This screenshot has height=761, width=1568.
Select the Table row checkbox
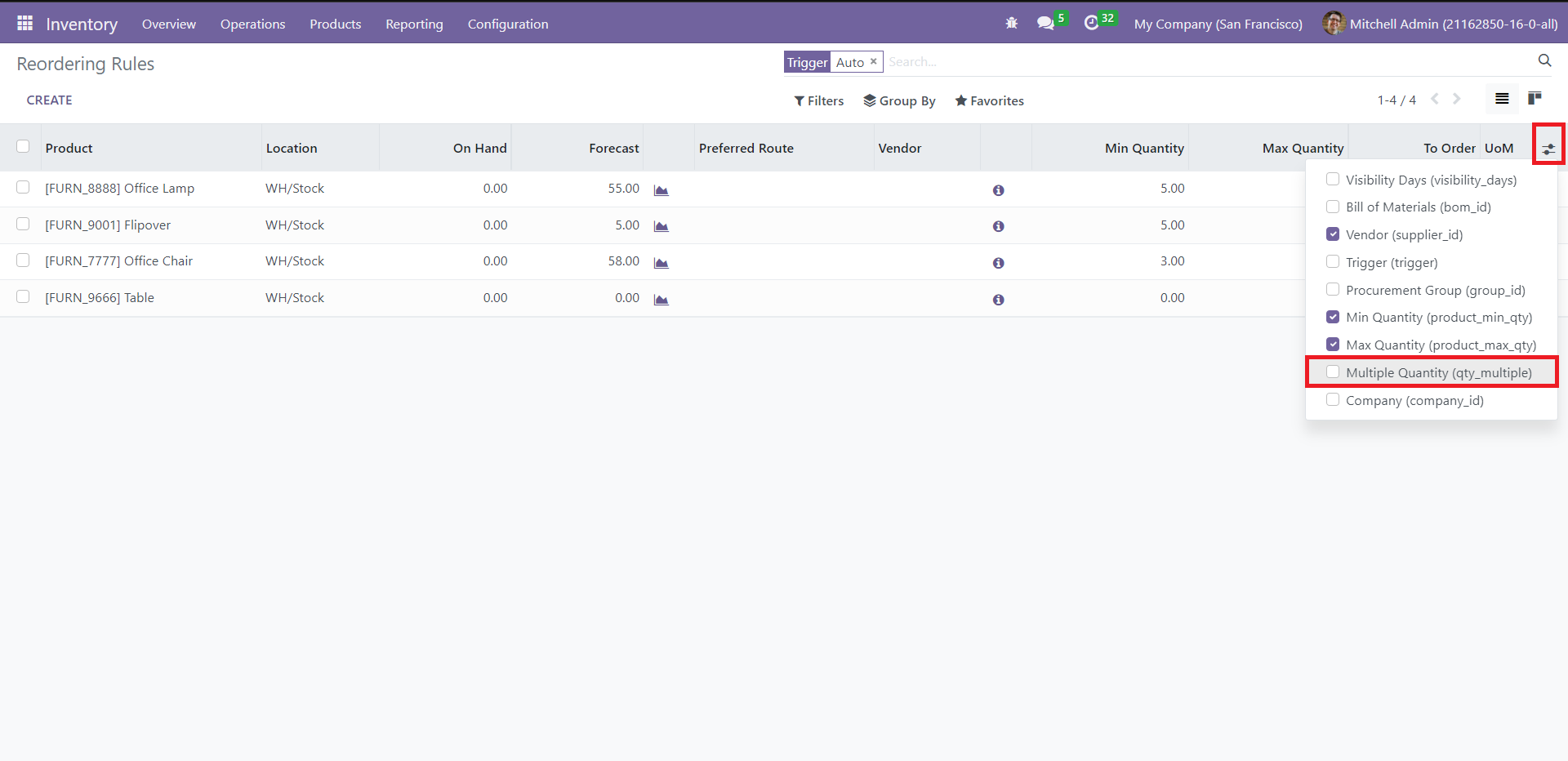pos(23,296)
